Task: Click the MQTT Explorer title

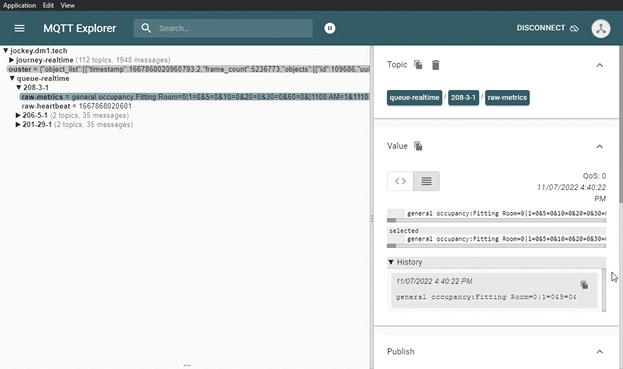Action: tap(79, 28)
